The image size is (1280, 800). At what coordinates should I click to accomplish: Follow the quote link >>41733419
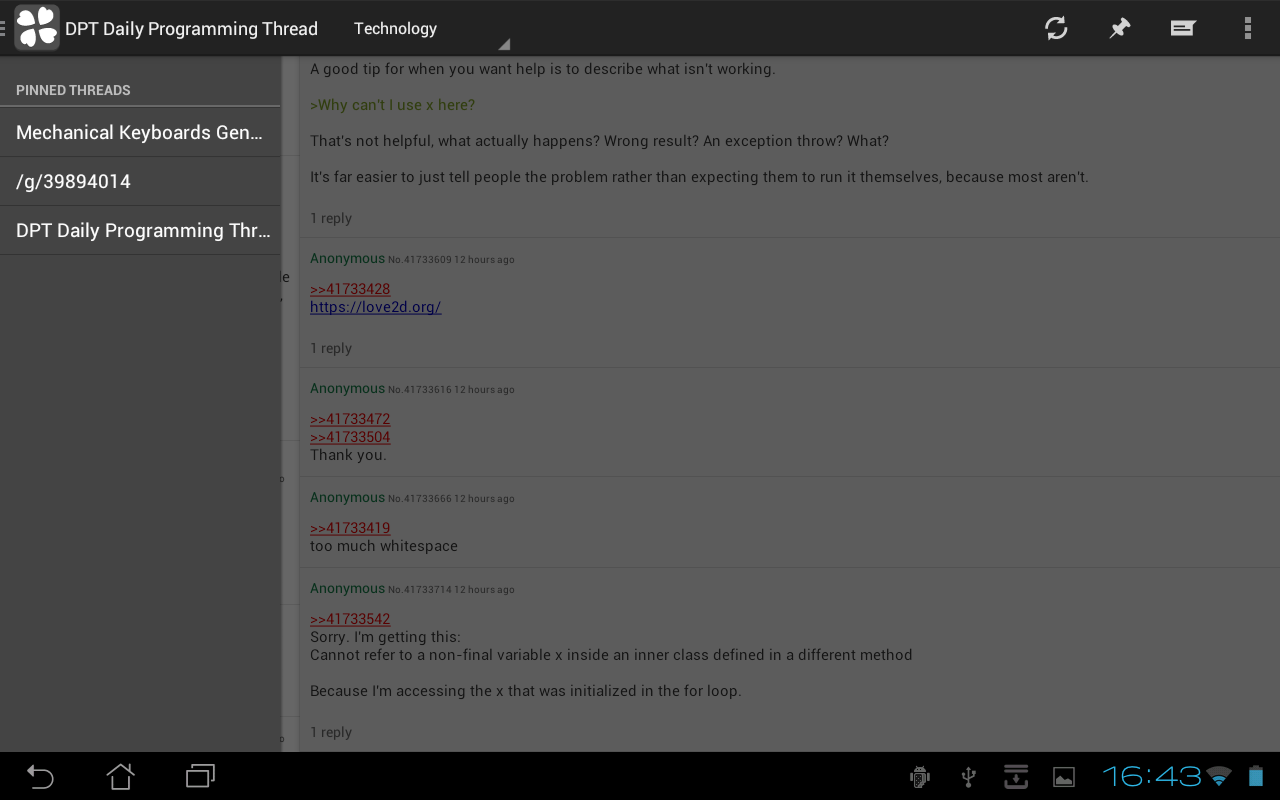[350, 528]
